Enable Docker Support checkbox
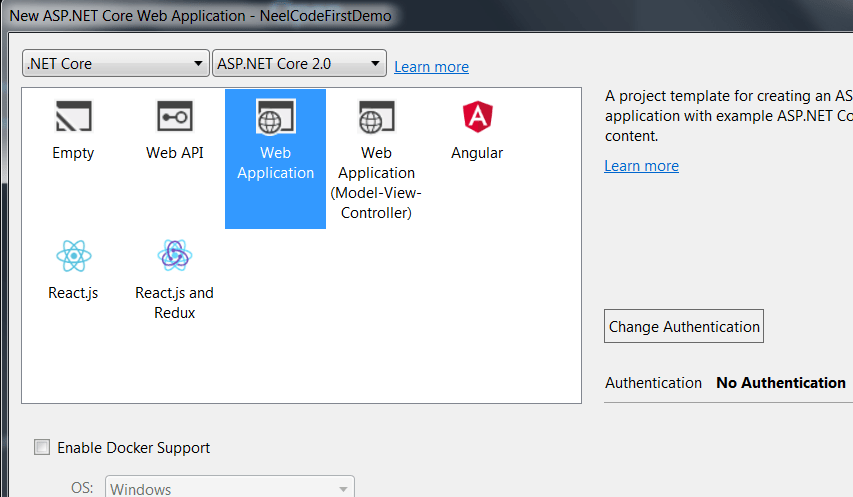This screenshot has height=497, width=853. pyautogui.click(x=42, y=448)
